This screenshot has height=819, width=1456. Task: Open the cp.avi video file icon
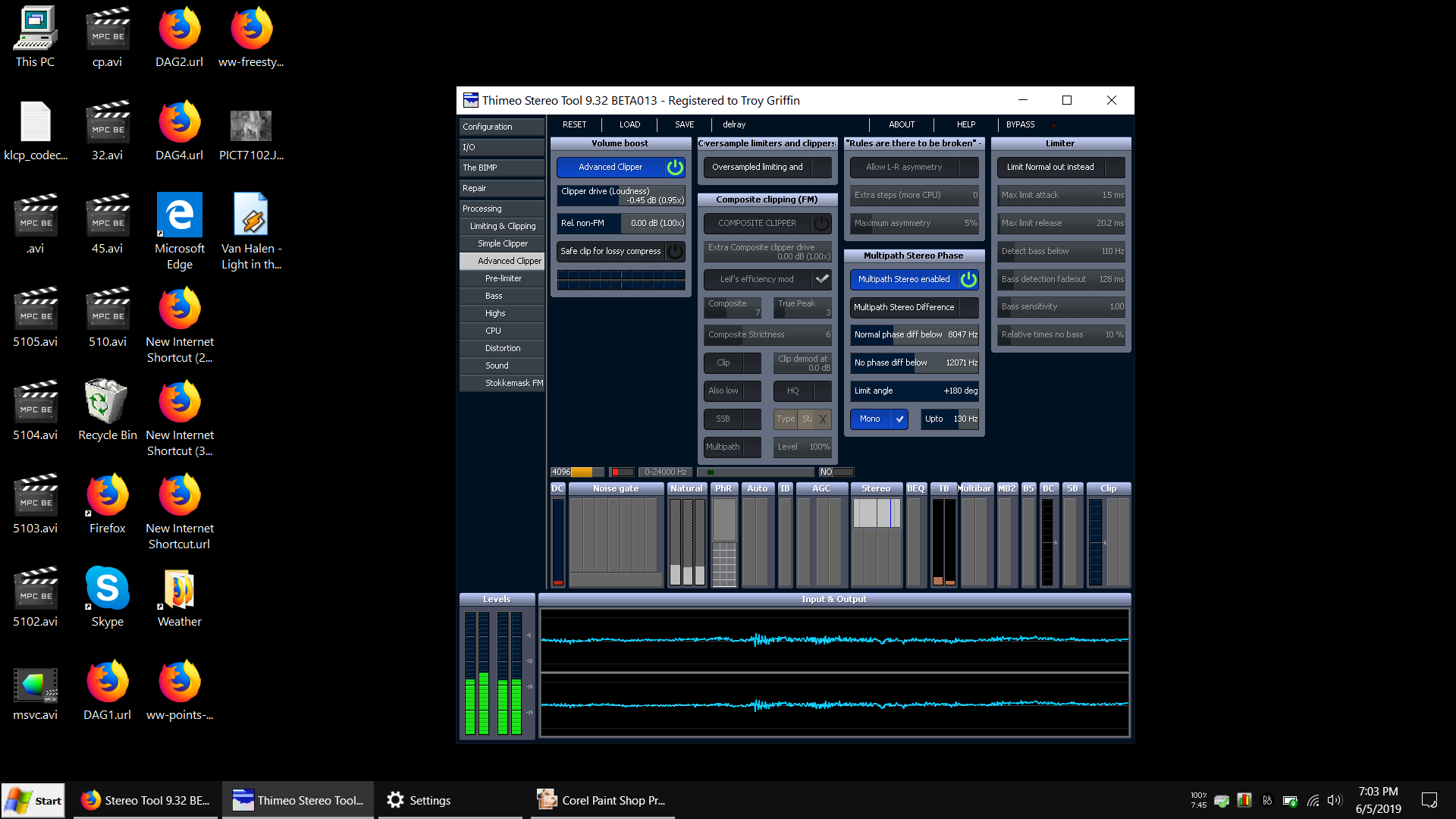pyautogui.click(x=107, y=37)
